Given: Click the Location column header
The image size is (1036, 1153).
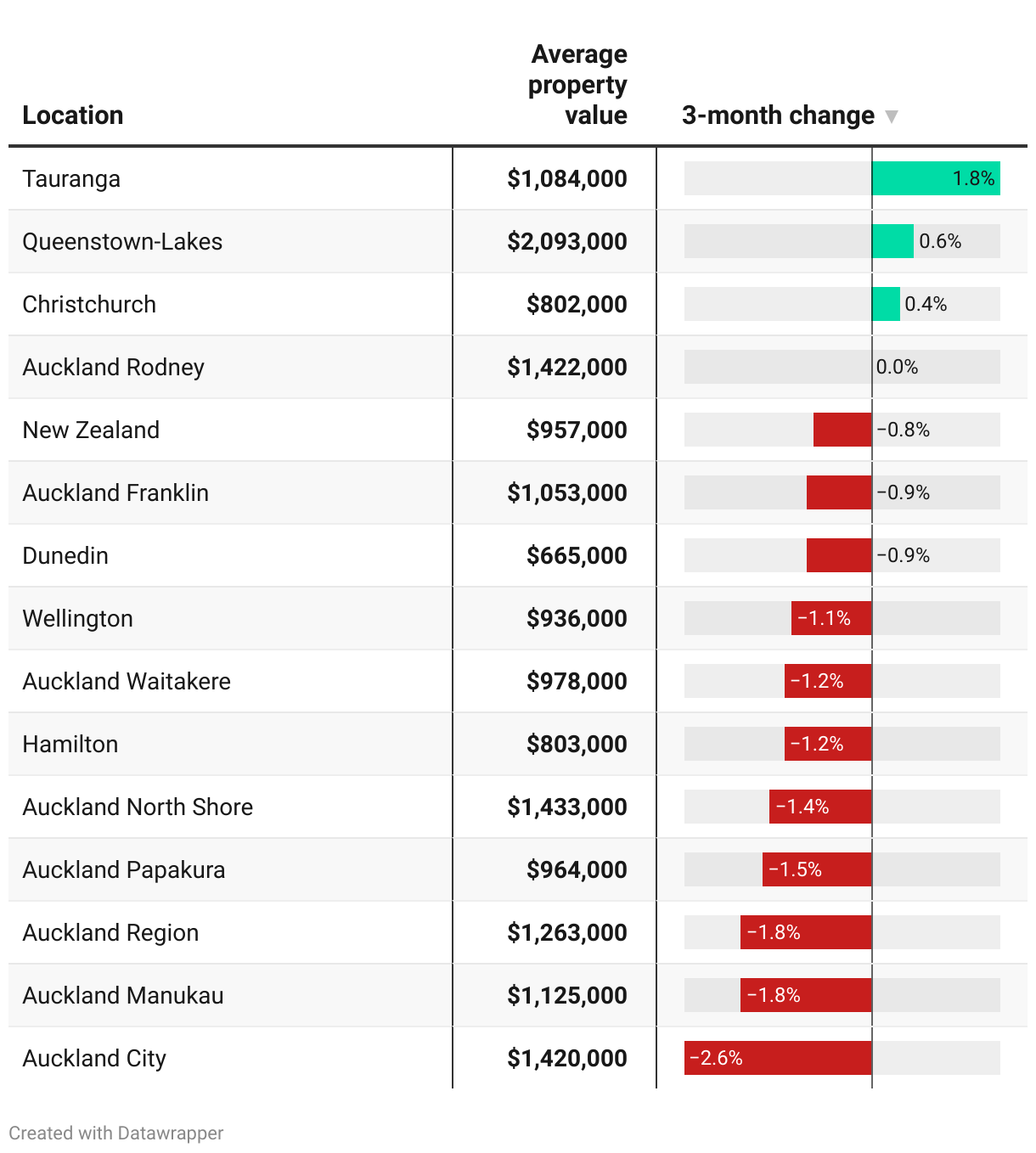Looking at the screenshot, I should [73, 115].
